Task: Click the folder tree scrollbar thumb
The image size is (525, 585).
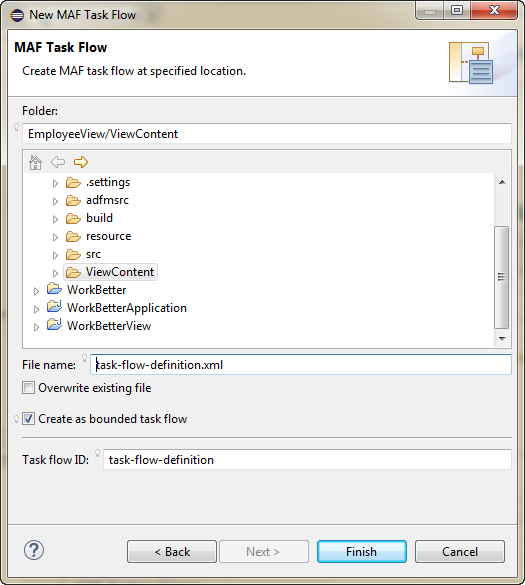Action: pyautogui.click(x=502, y=277)
